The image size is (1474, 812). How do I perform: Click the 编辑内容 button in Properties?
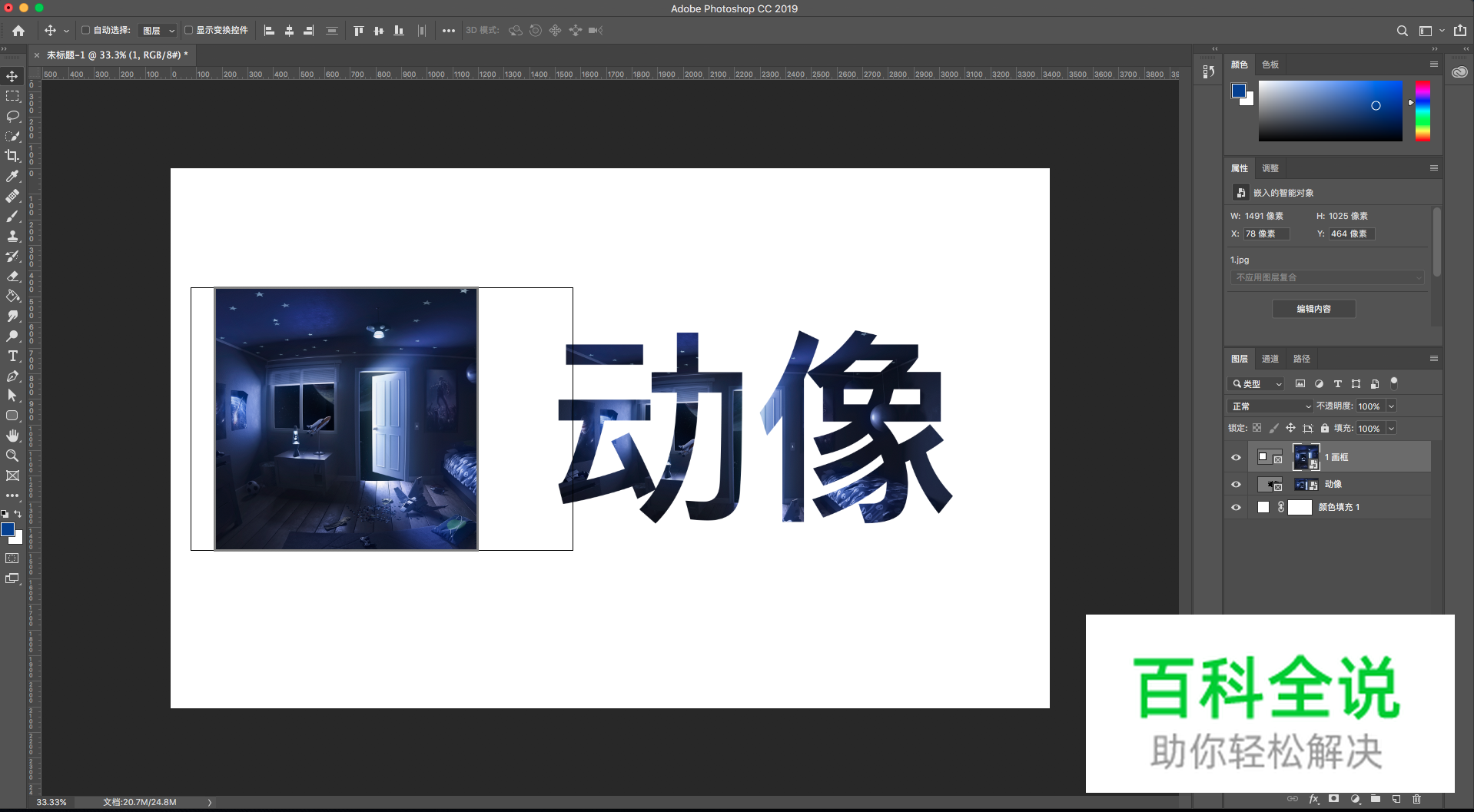1314,309
